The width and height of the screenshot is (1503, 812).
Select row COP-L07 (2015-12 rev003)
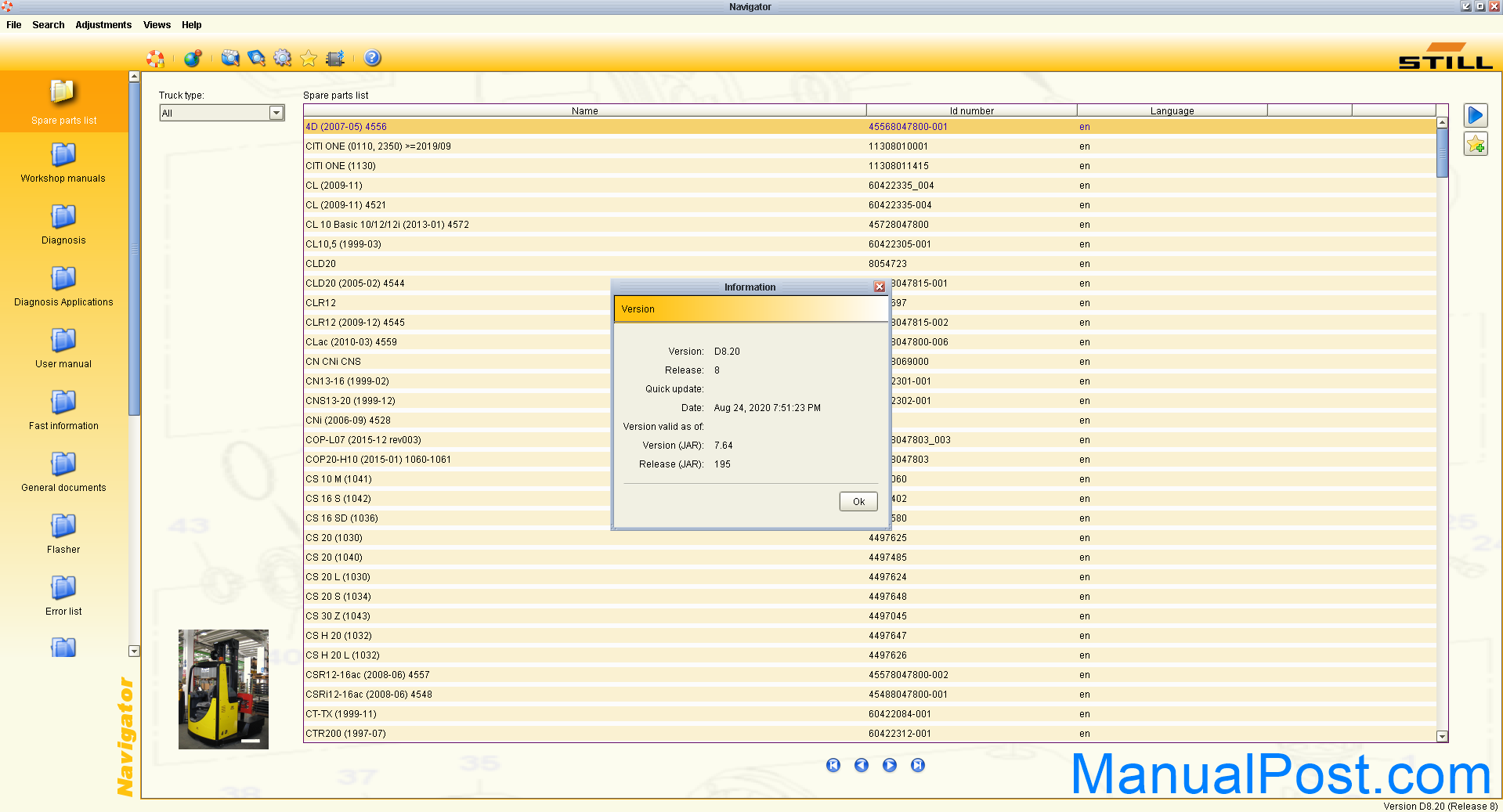pos(870,440)
